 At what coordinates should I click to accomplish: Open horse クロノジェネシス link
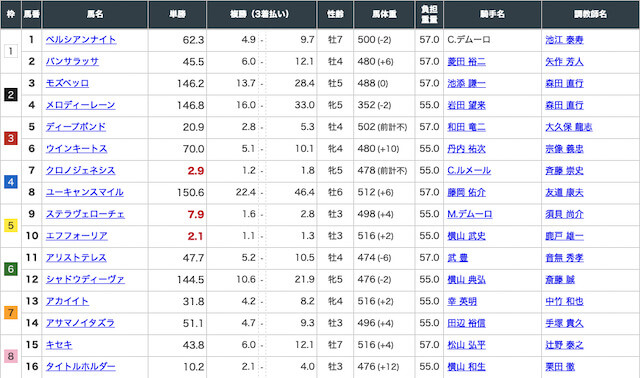80,170
